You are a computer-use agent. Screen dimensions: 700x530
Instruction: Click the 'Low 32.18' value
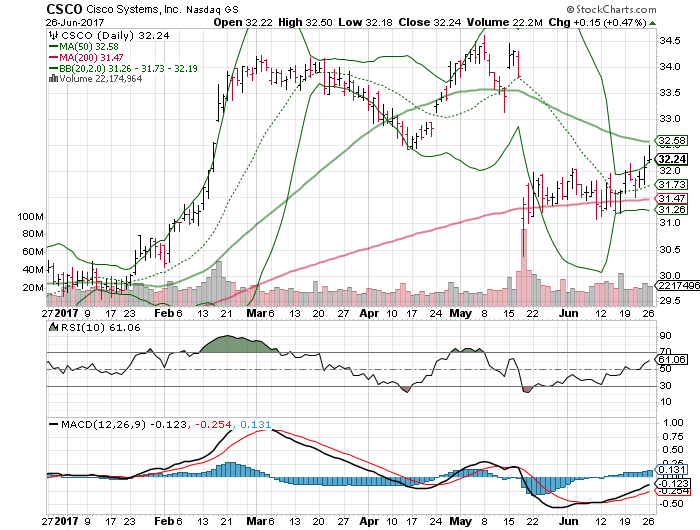pyautogui.click(x=366, y=22)
